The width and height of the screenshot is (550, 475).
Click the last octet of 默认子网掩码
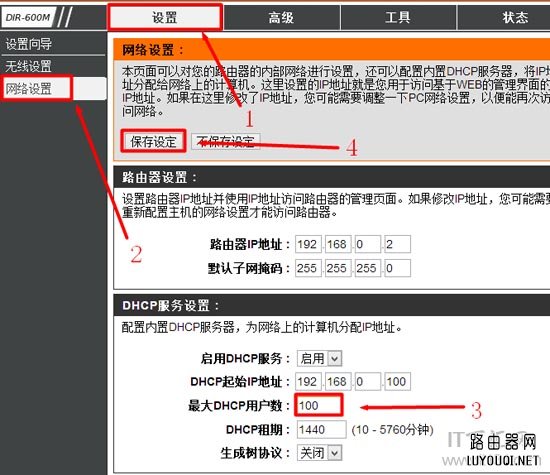point(397,268)
